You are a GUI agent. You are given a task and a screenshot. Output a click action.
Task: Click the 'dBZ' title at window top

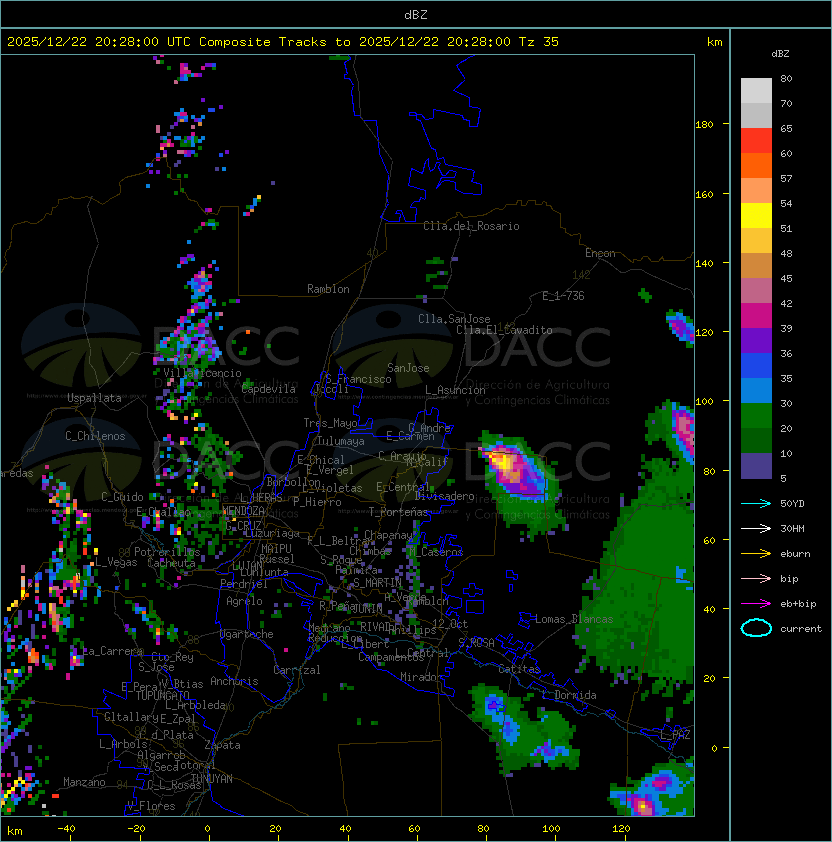pyautogui.click(x=416, y=14)
